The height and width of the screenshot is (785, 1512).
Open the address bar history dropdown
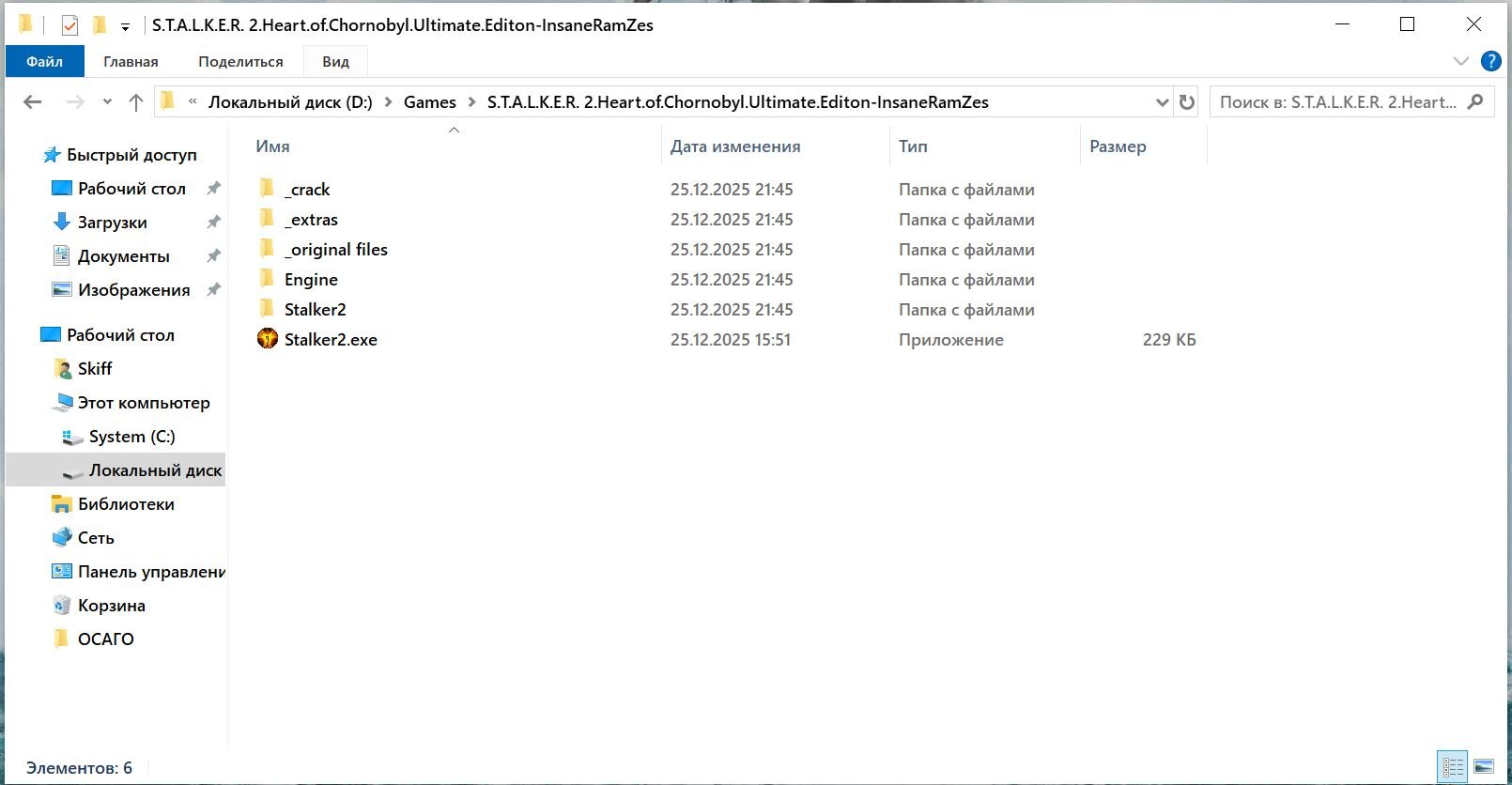(1162, 102)
